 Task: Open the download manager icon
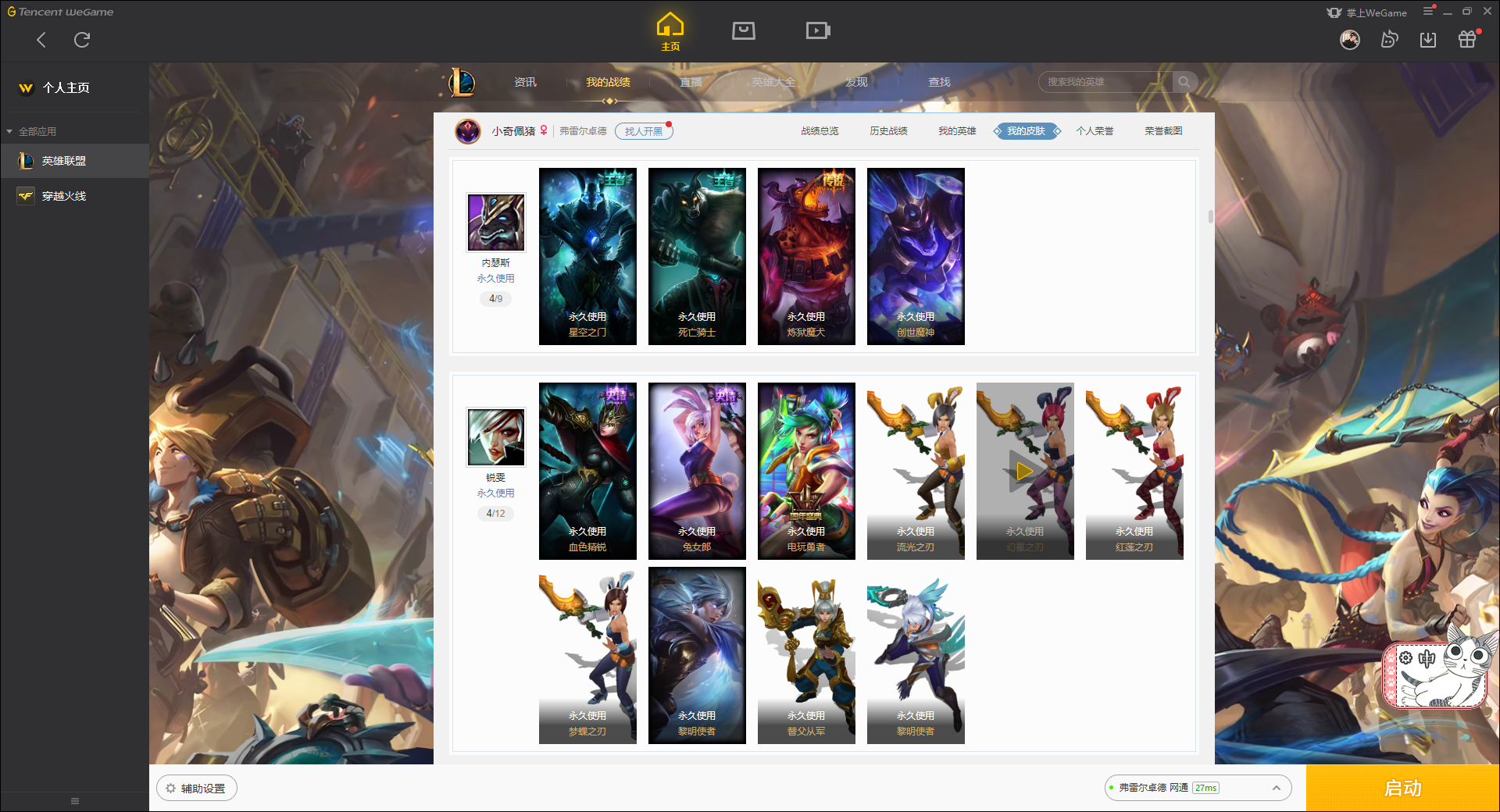point(1428,40)
